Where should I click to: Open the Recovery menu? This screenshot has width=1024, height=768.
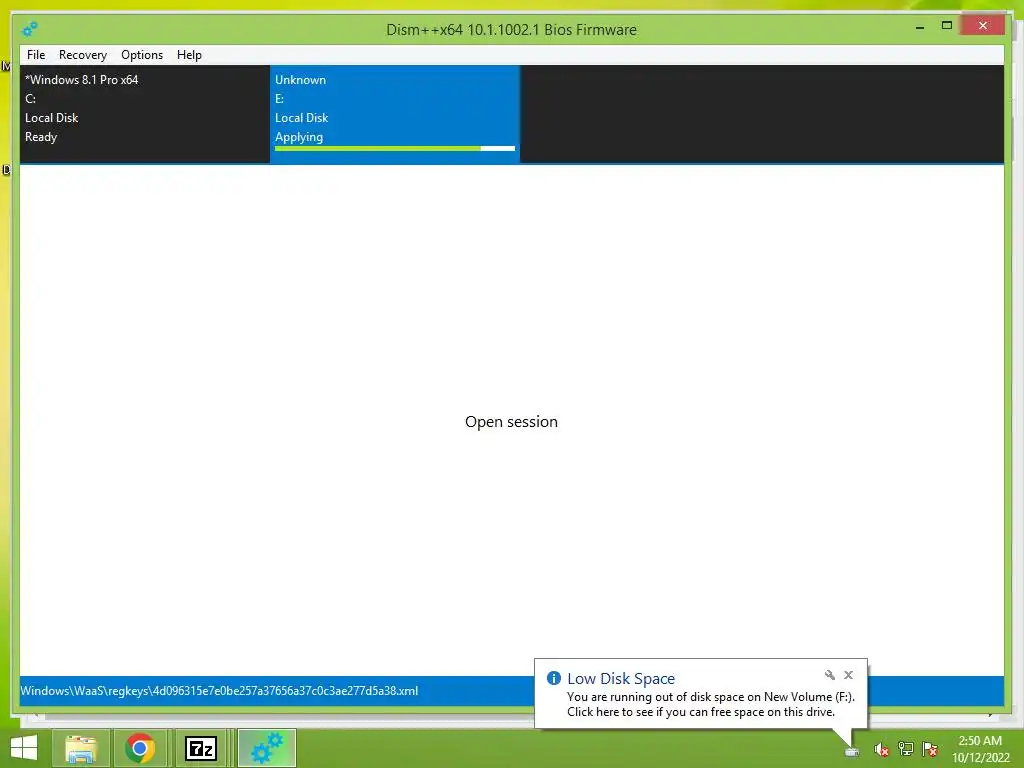point(83,55)
